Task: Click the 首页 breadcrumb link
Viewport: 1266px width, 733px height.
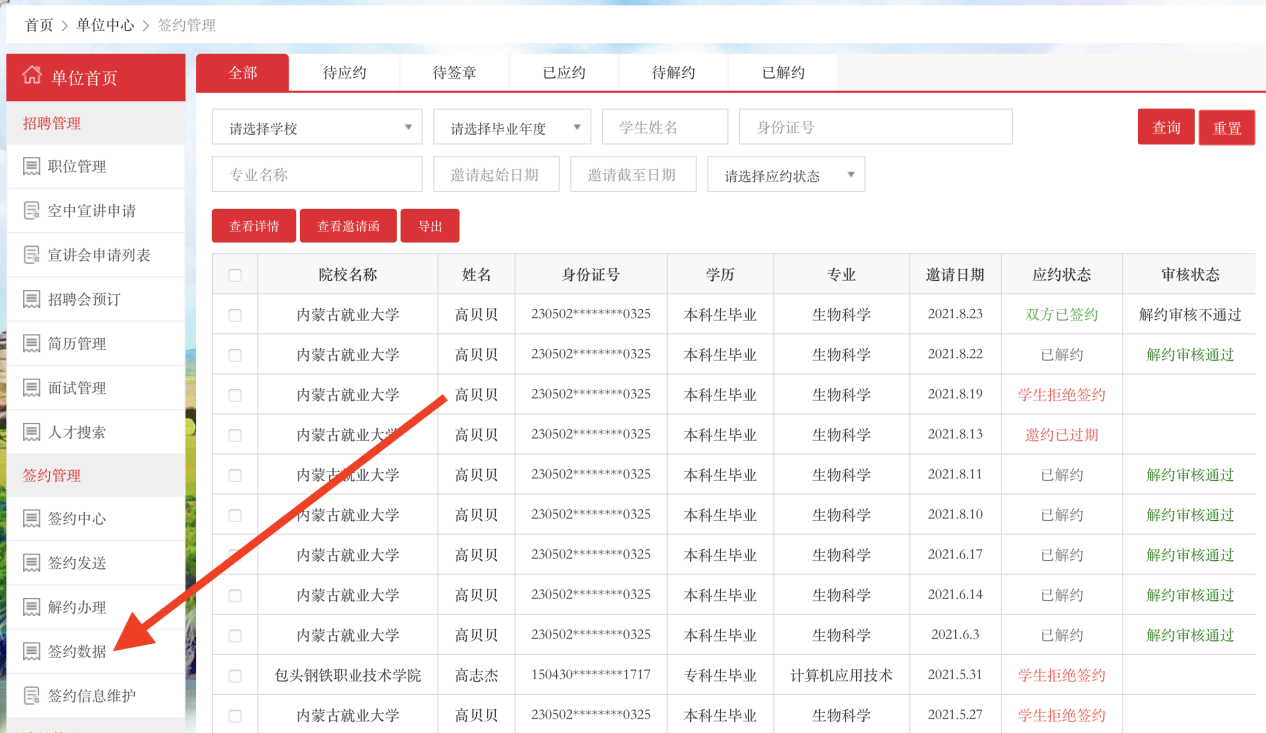Action: click(x=39, y=25)
